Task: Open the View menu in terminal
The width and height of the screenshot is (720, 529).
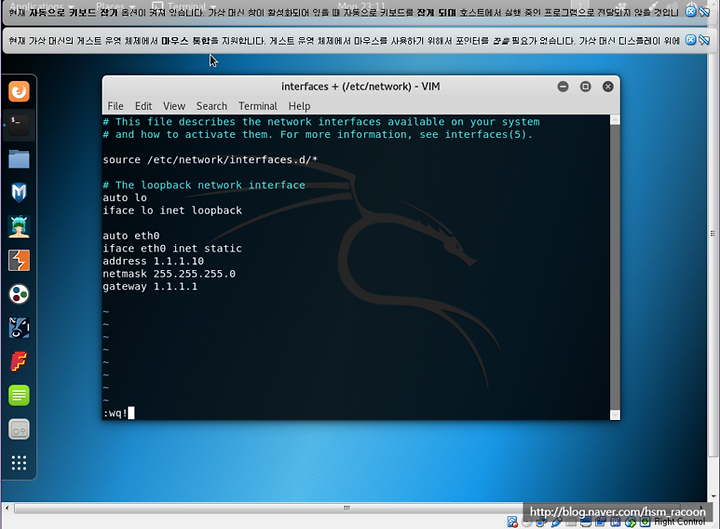Action: pyautogui.click(x=174, y=106)
